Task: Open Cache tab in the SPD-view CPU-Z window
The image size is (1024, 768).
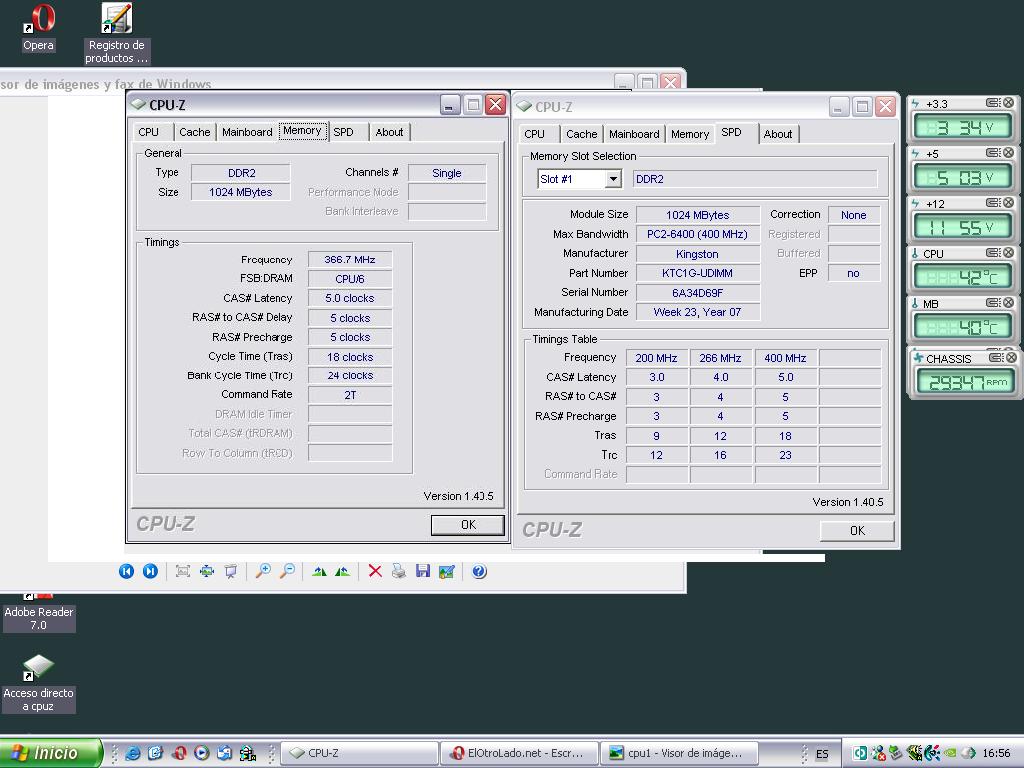Action: [x=581, y=134]
